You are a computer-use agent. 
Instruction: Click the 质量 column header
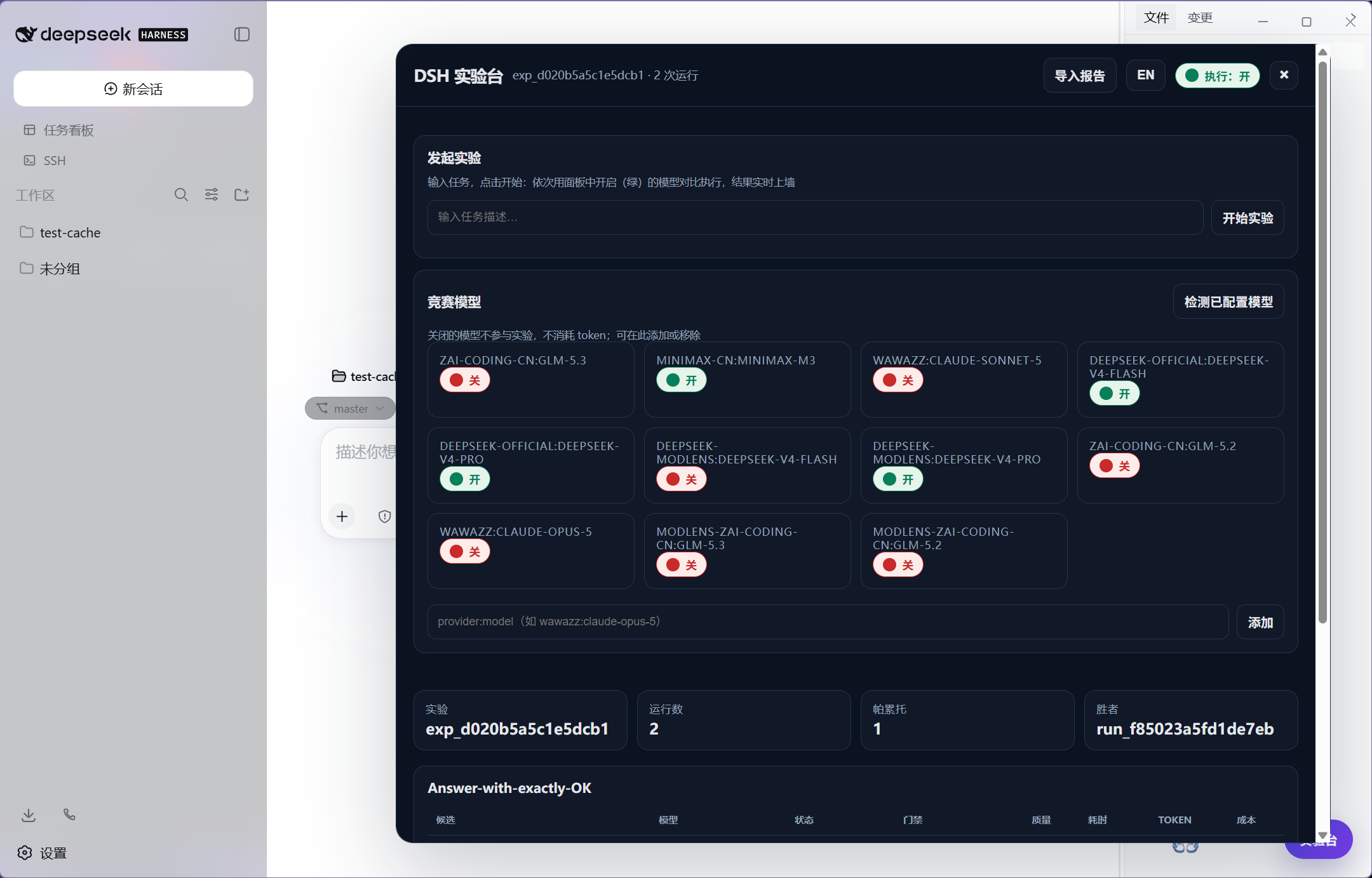point(1041,820)
